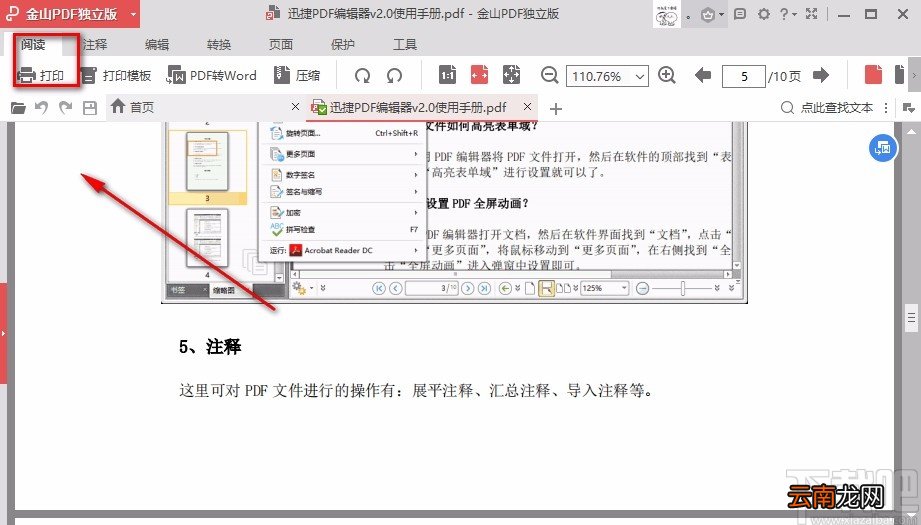Open the 编辑 ribbon tab

[x=157, y=45]
